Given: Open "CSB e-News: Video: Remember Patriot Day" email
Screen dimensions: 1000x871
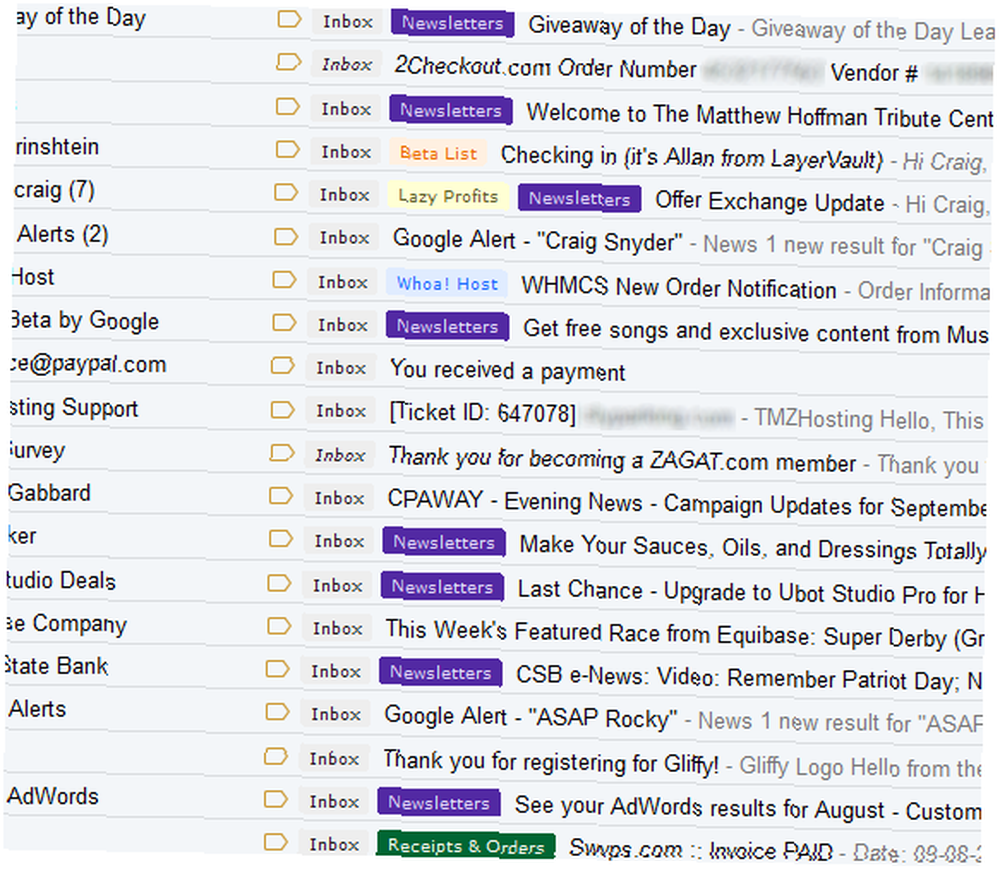Looking at the screenshot, I should pyautogui.click(x=748, y=678).
